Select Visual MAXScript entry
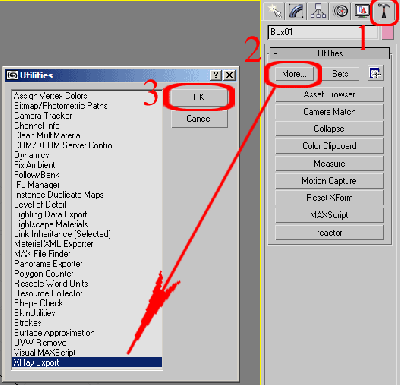The image size is (400, 385). 87,353
